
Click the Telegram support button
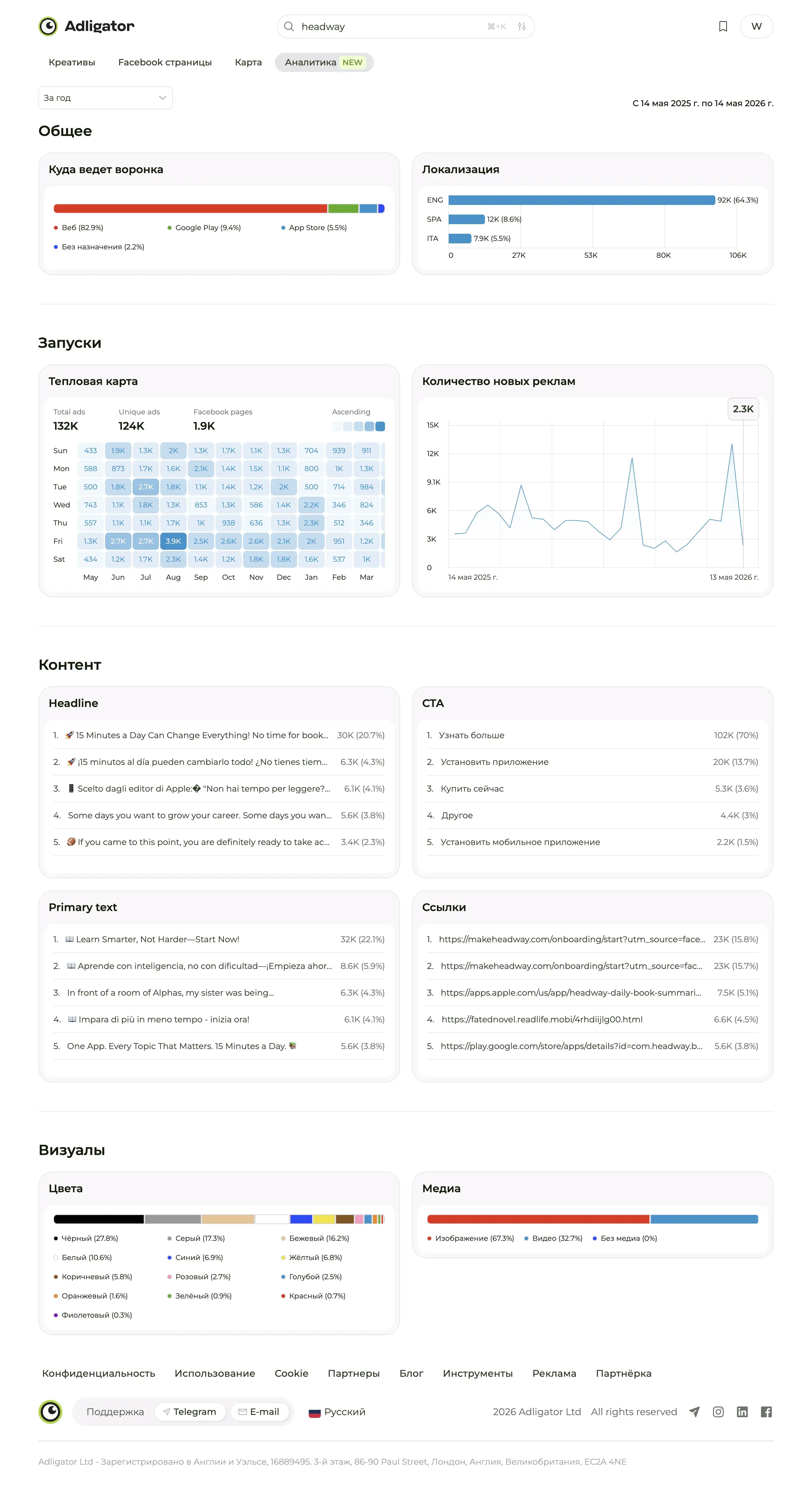(x=189, y=1412)
